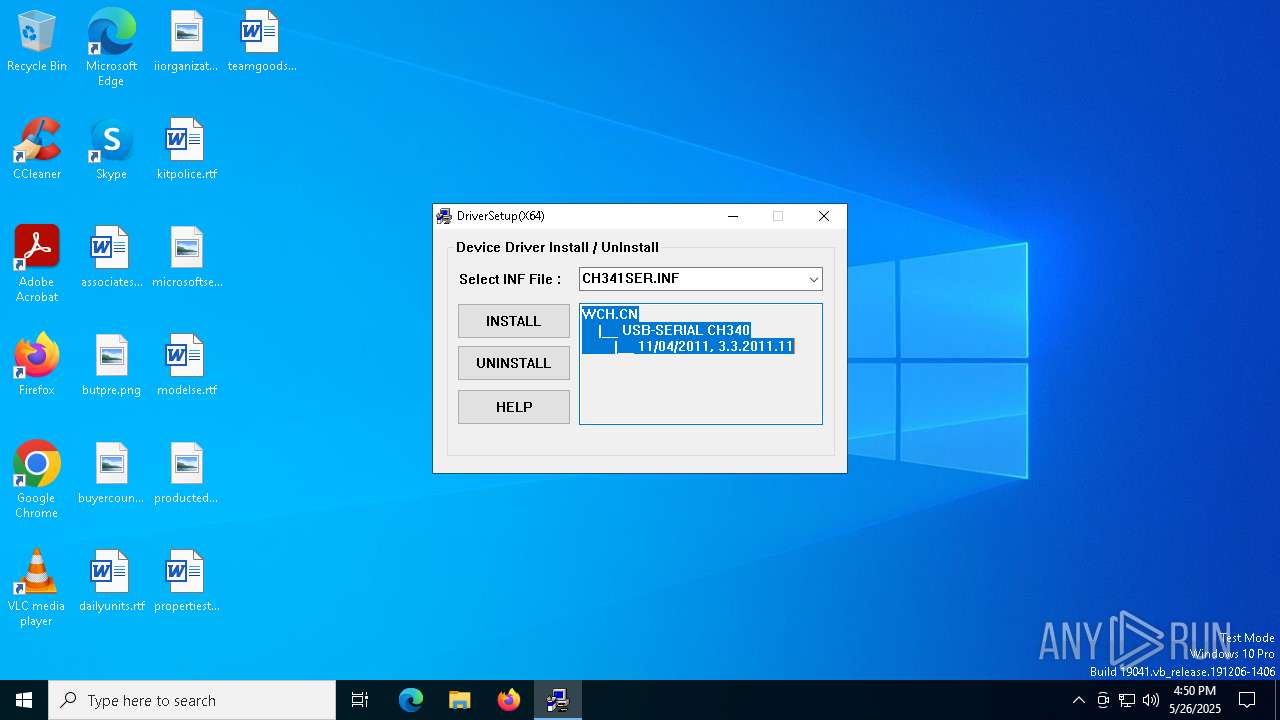
Task: Close the DriverSetup window
Action: click(x=823, y=216)
